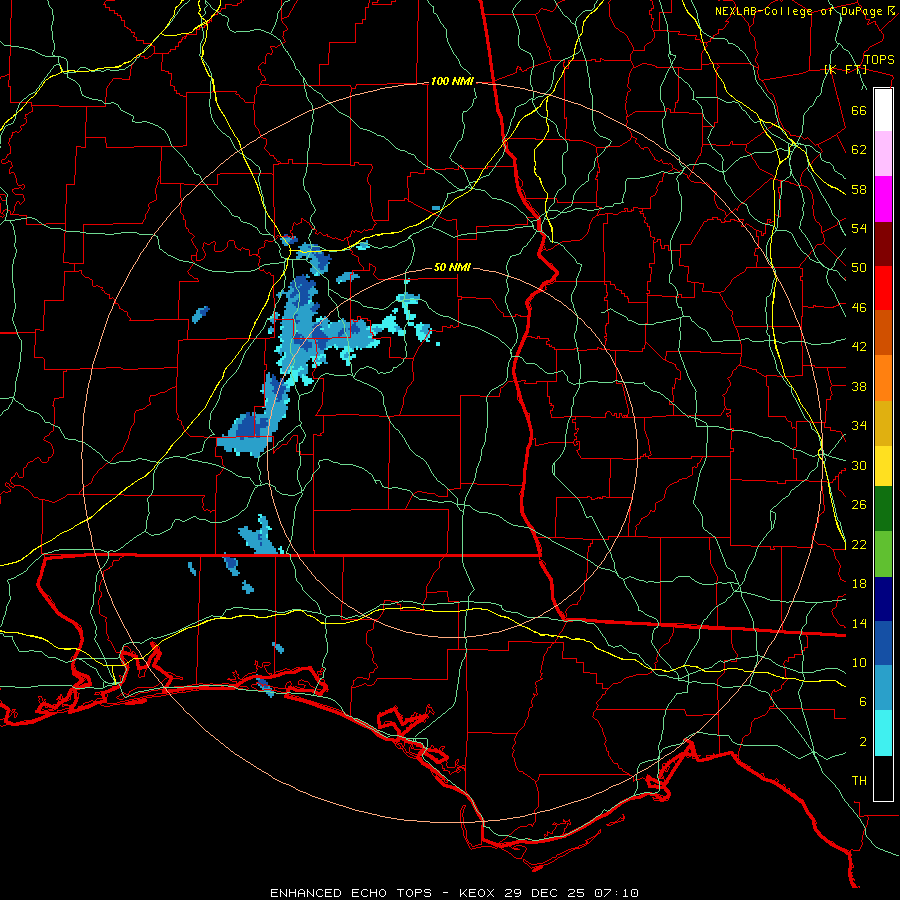Click the '18' legend value label
This screenshot has width=900, height=900.
pos(859,584)
